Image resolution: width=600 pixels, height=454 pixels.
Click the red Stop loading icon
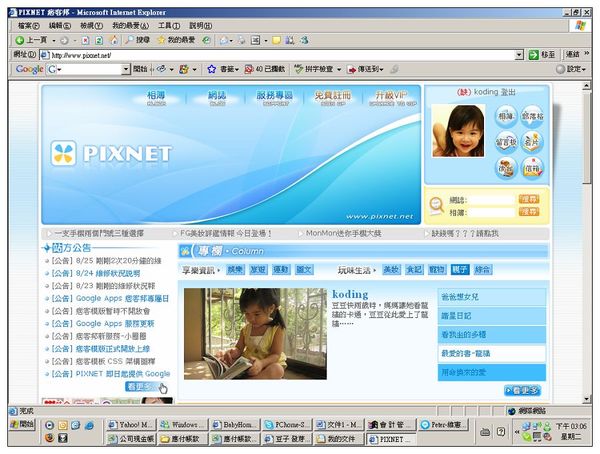point(85,40)
